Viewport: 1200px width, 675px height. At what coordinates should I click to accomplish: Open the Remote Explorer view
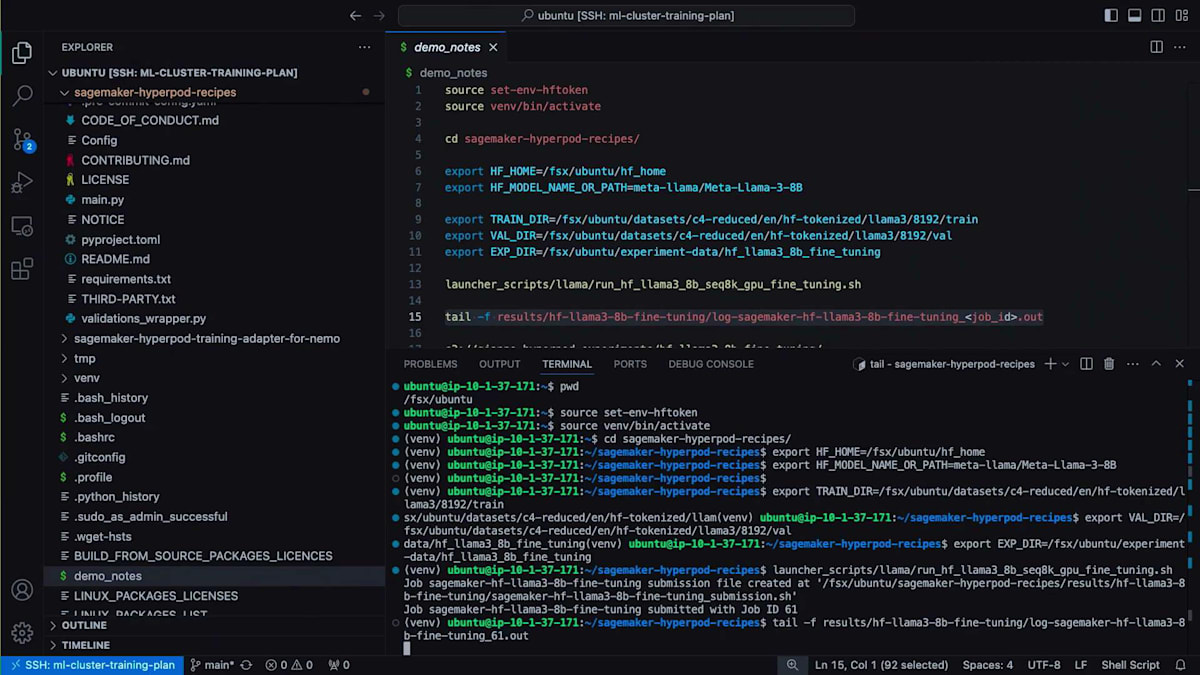(x=22, y=226)
